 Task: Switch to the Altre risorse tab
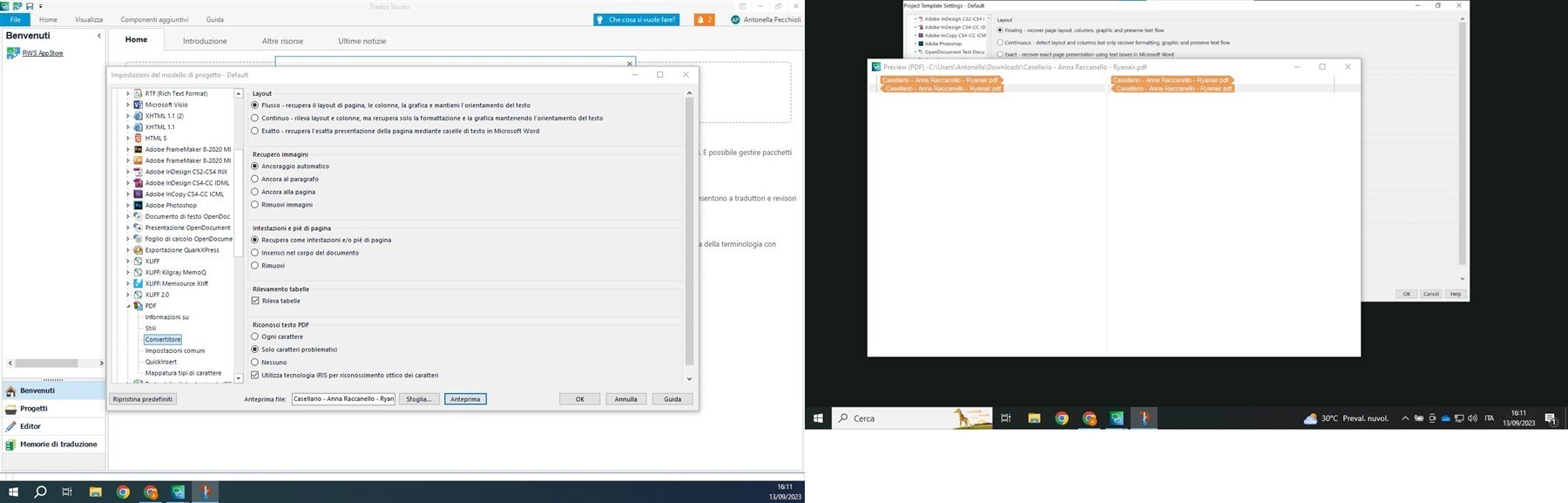[x=282, y=41]
